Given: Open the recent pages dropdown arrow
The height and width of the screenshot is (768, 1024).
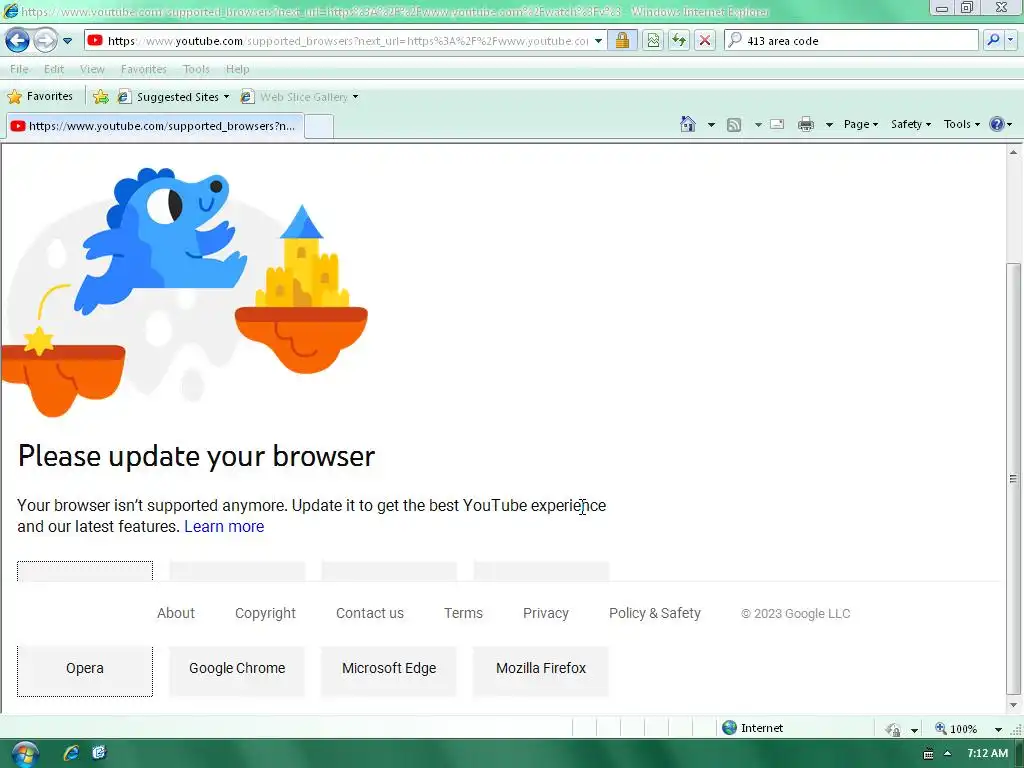Looking at the screenshot, I should 67,40.
